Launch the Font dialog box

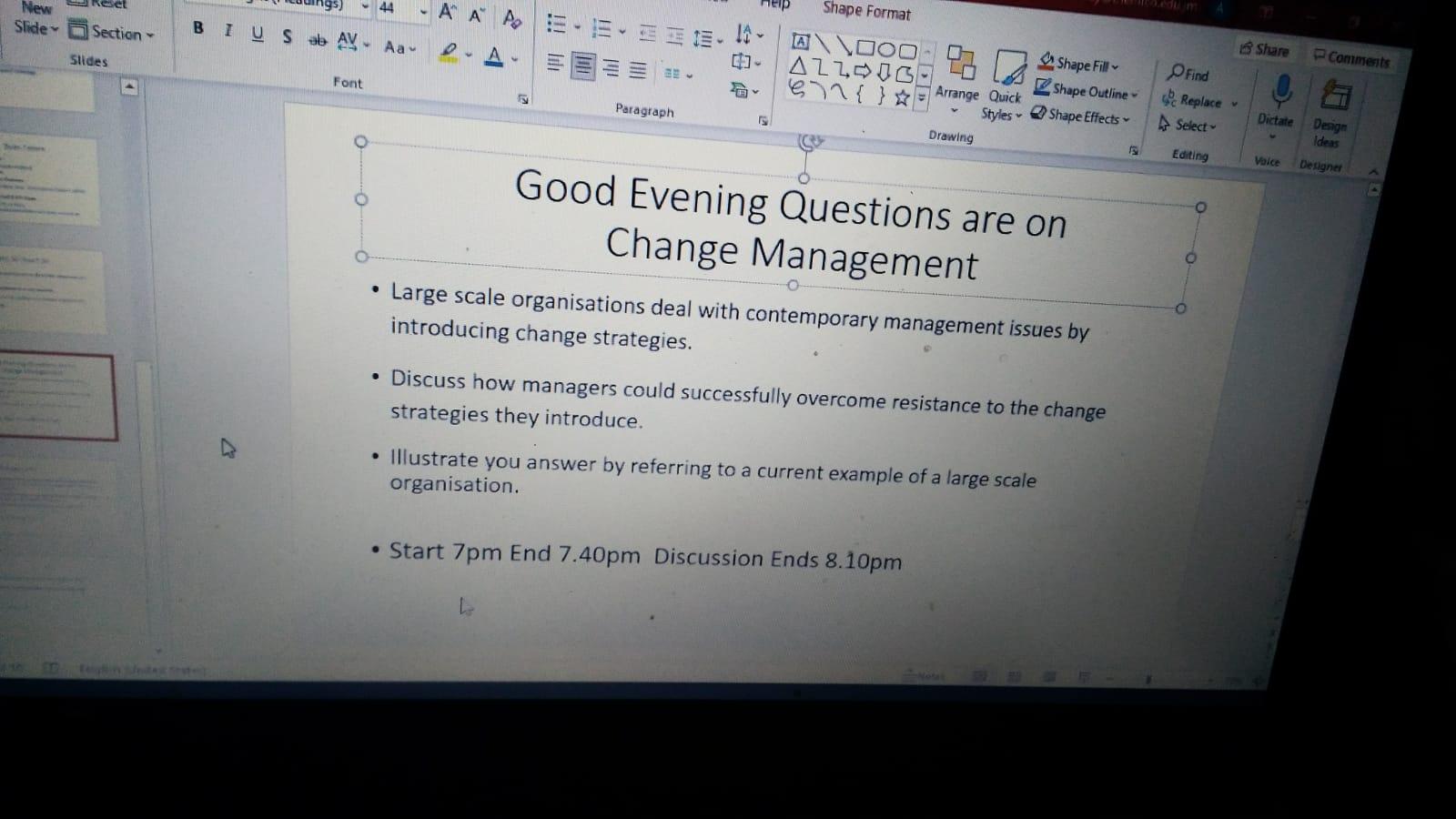pos(523,97)
